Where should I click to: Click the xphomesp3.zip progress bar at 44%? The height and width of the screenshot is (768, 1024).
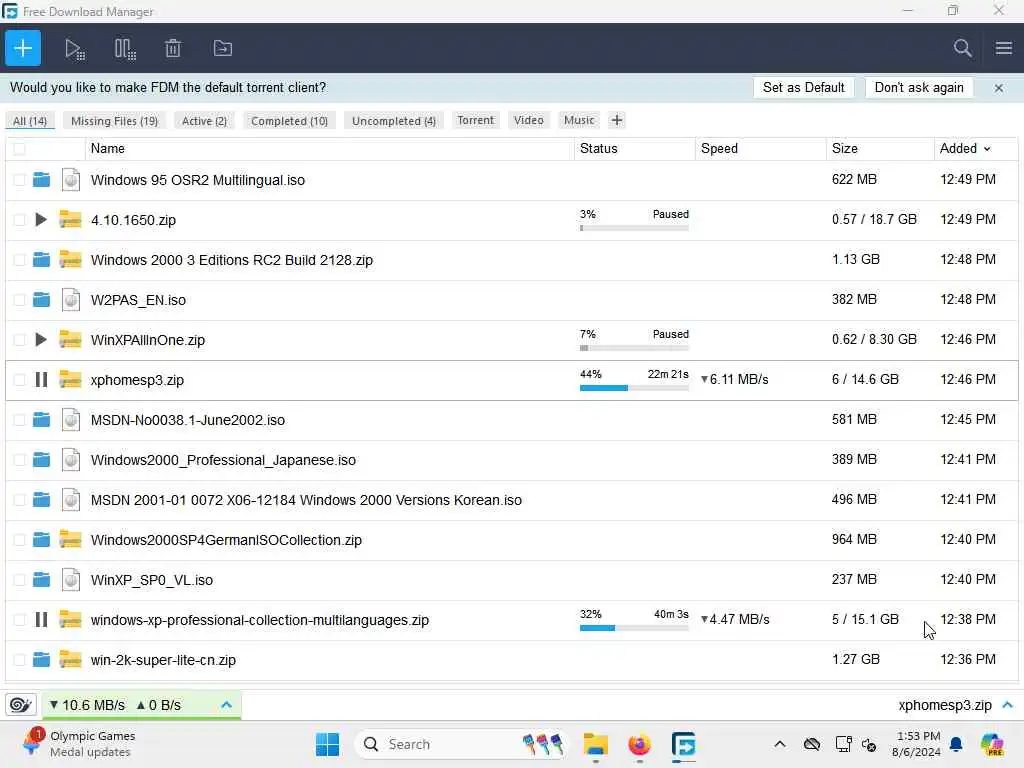coord(634,388)
